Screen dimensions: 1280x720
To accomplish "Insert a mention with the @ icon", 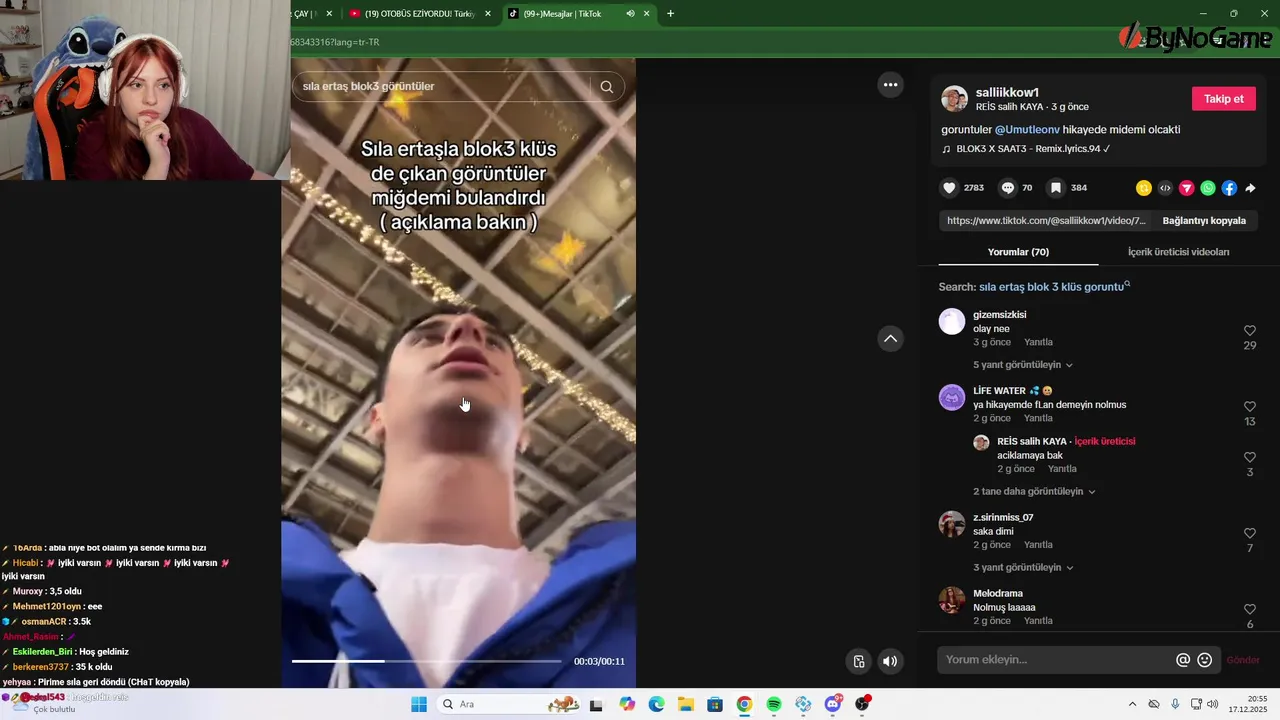I will click(1183, 660).
